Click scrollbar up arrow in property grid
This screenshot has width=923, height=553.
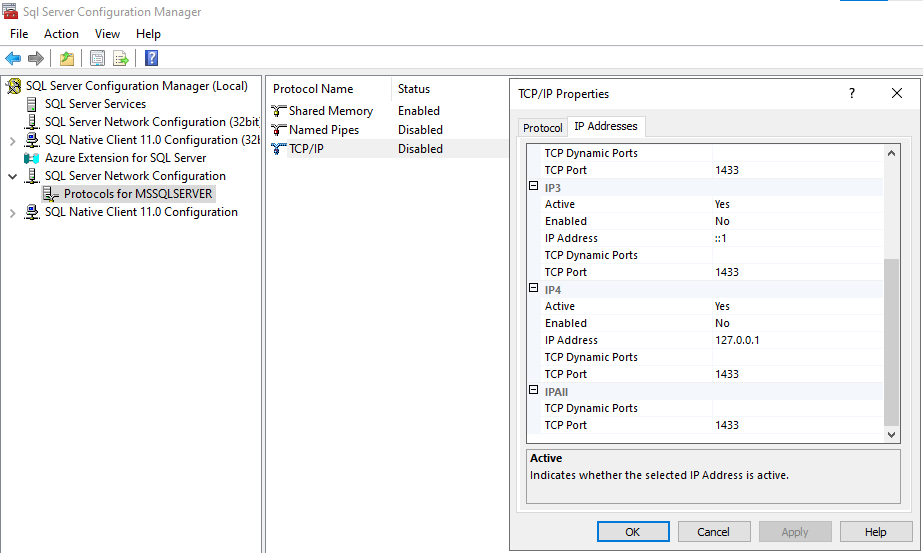(x=891, y=153)
